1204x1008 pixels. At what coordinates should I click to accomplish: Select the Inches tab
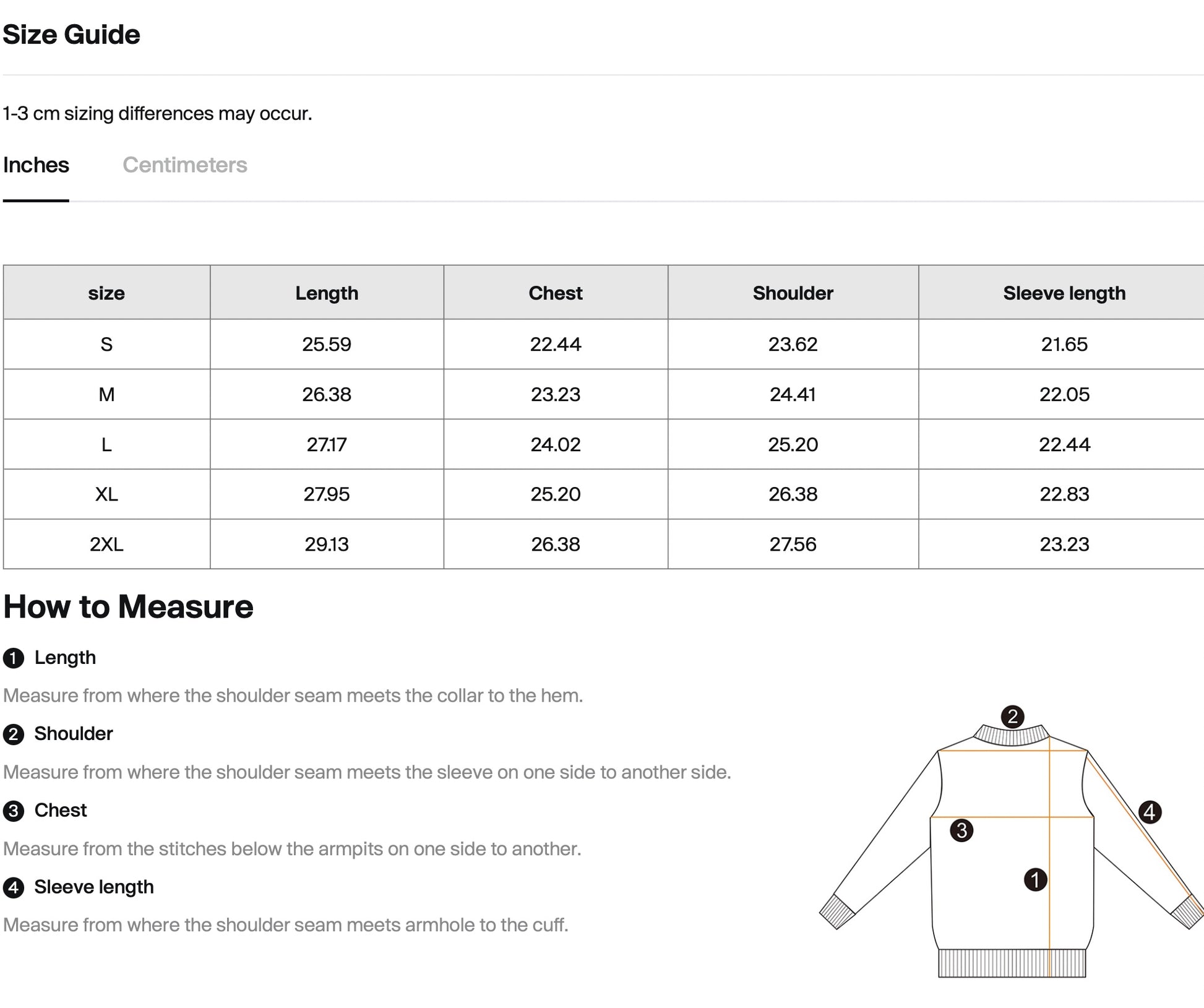click(36, 165)
